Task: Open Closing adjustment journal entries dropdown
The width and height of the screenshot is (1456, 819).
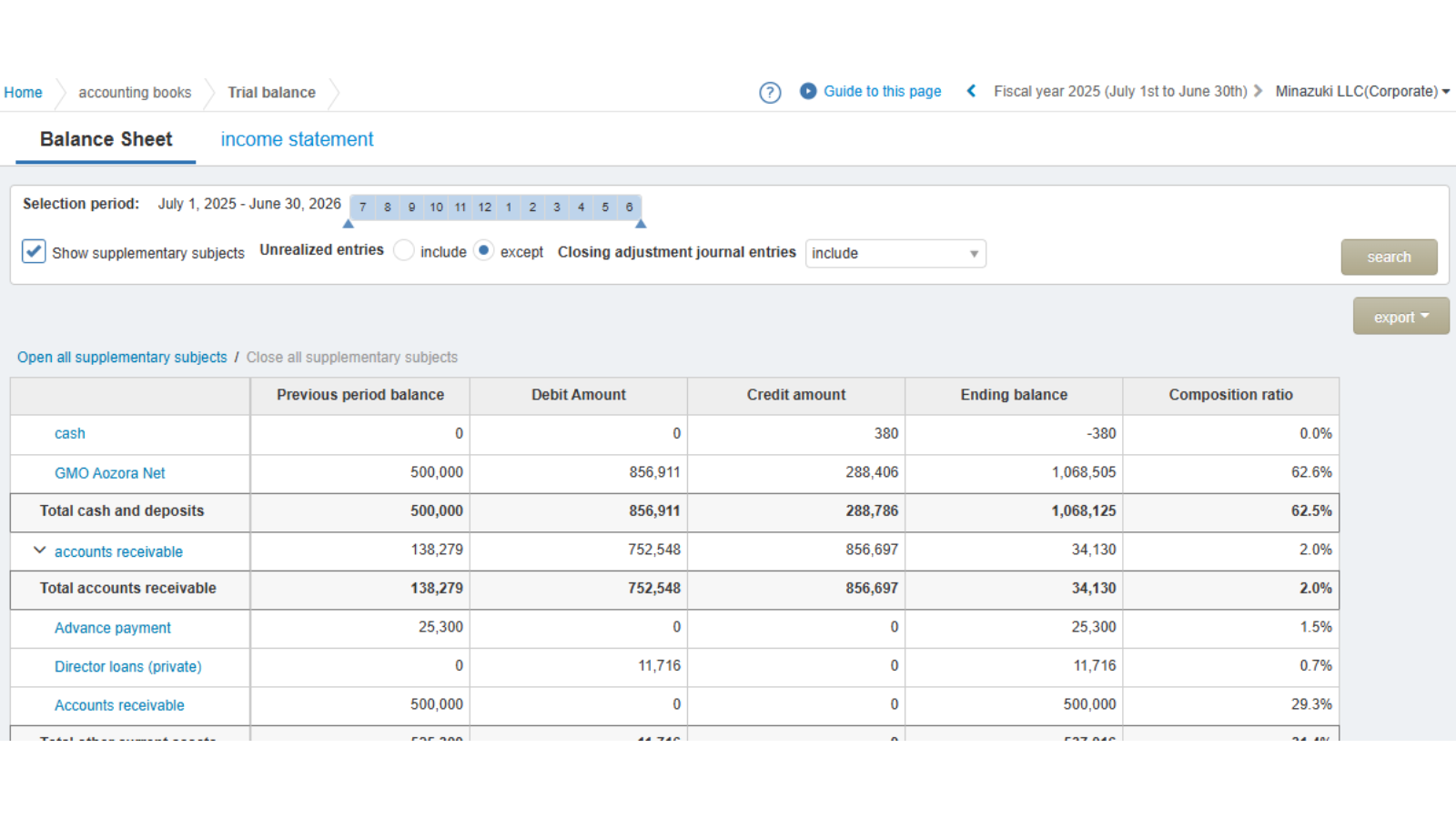Action: coord(895,253)
